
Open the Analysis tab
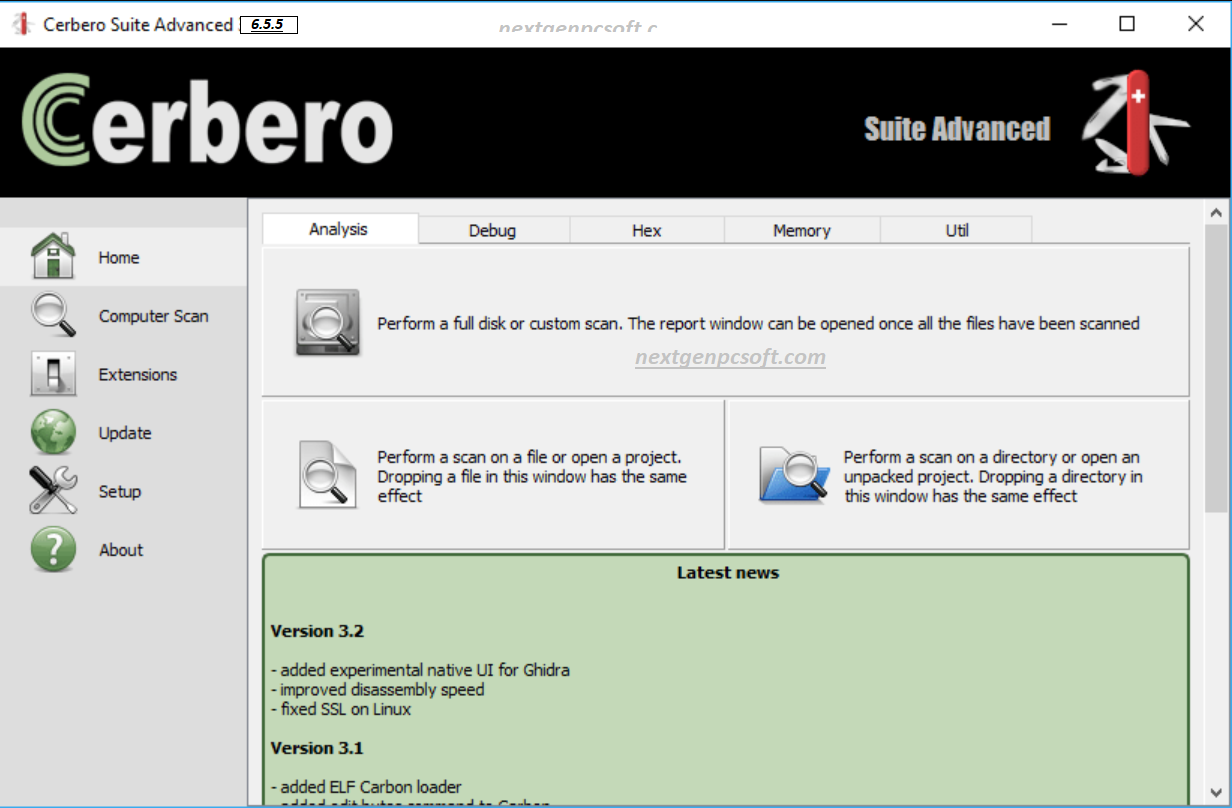pyautogui.click(x=339, y=229)
